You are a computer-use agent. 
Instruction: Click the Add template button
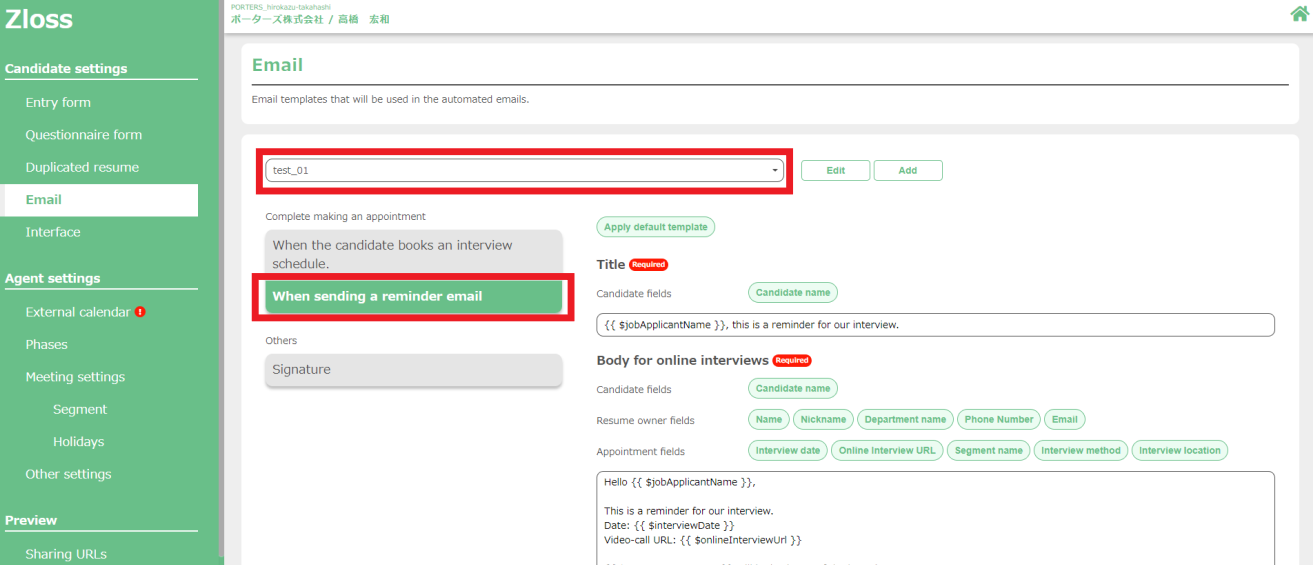coord(907,171)
